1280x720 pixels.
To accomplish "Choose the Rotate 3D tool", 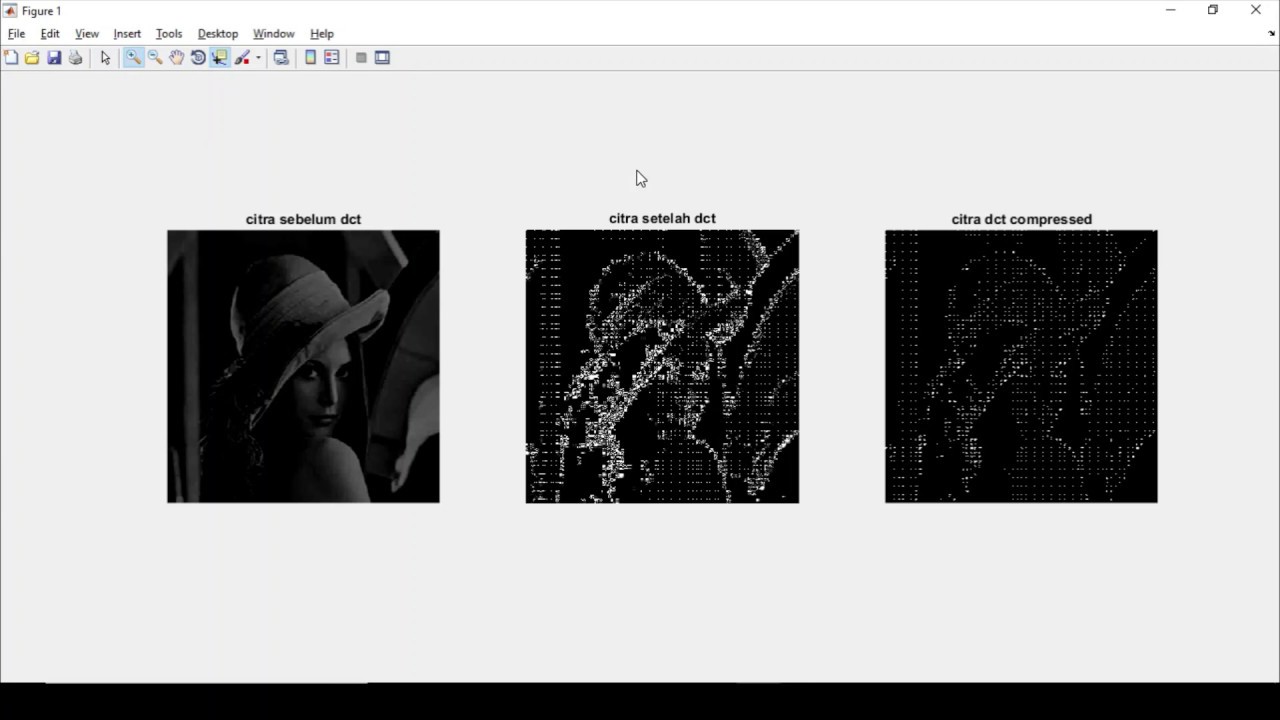I will coord(198,58).
